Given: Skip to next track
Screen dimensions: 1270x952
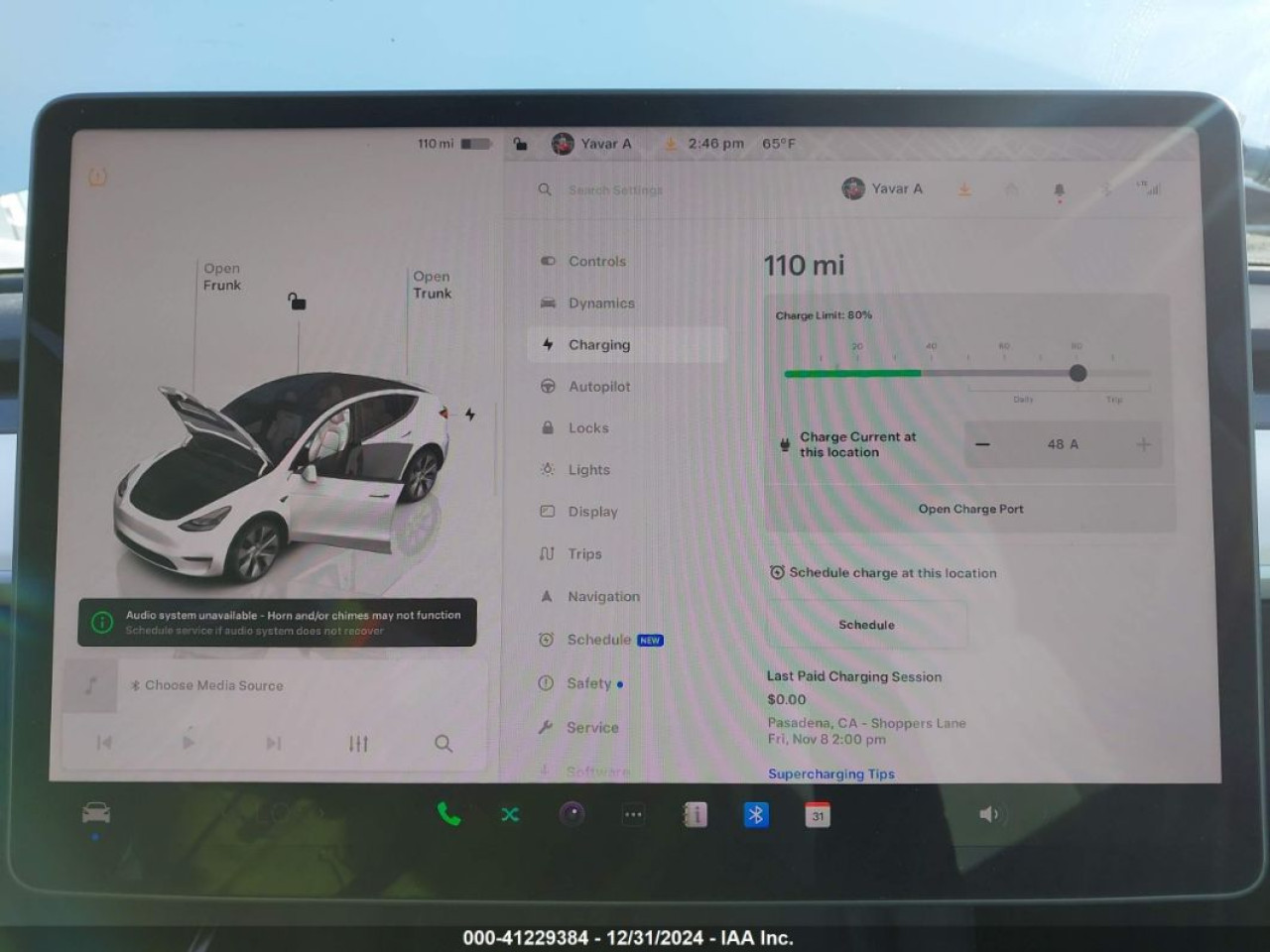Looking at the screenshot, I should coord(274,743).
